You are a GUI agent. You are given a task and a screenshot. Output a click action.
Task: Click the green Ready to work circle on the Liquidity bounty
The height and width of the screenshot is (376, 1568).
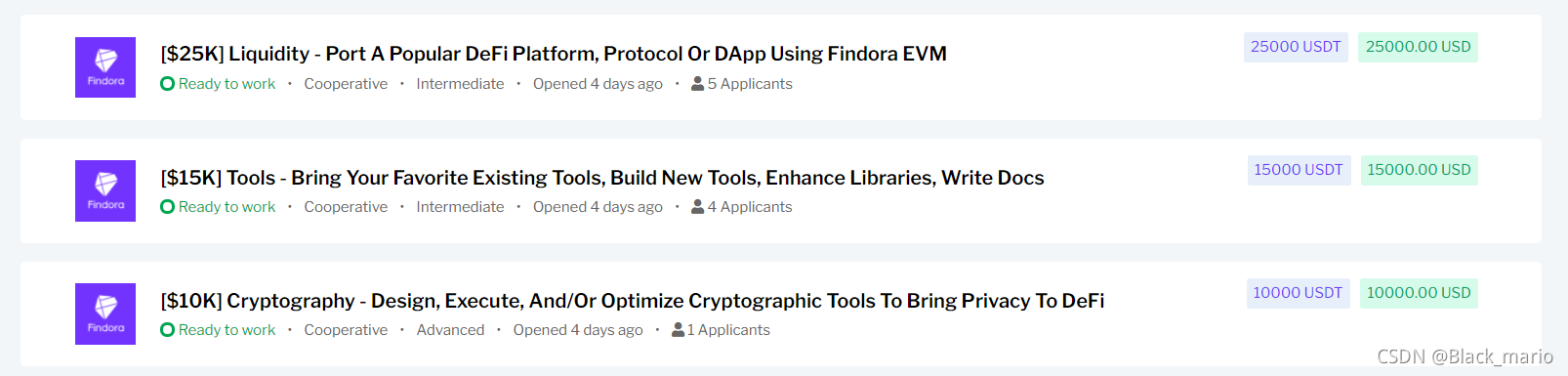[x=167, y=84]
